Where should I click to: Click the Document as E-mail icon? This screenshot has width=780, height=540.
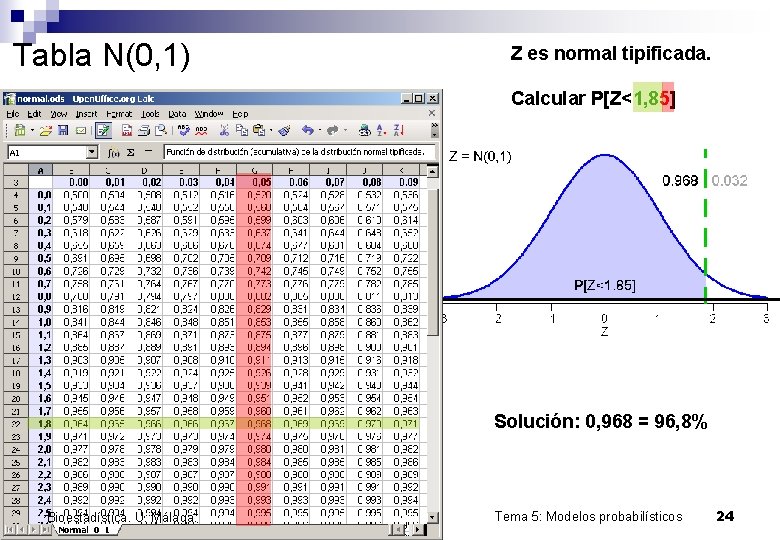pos(81,131)
